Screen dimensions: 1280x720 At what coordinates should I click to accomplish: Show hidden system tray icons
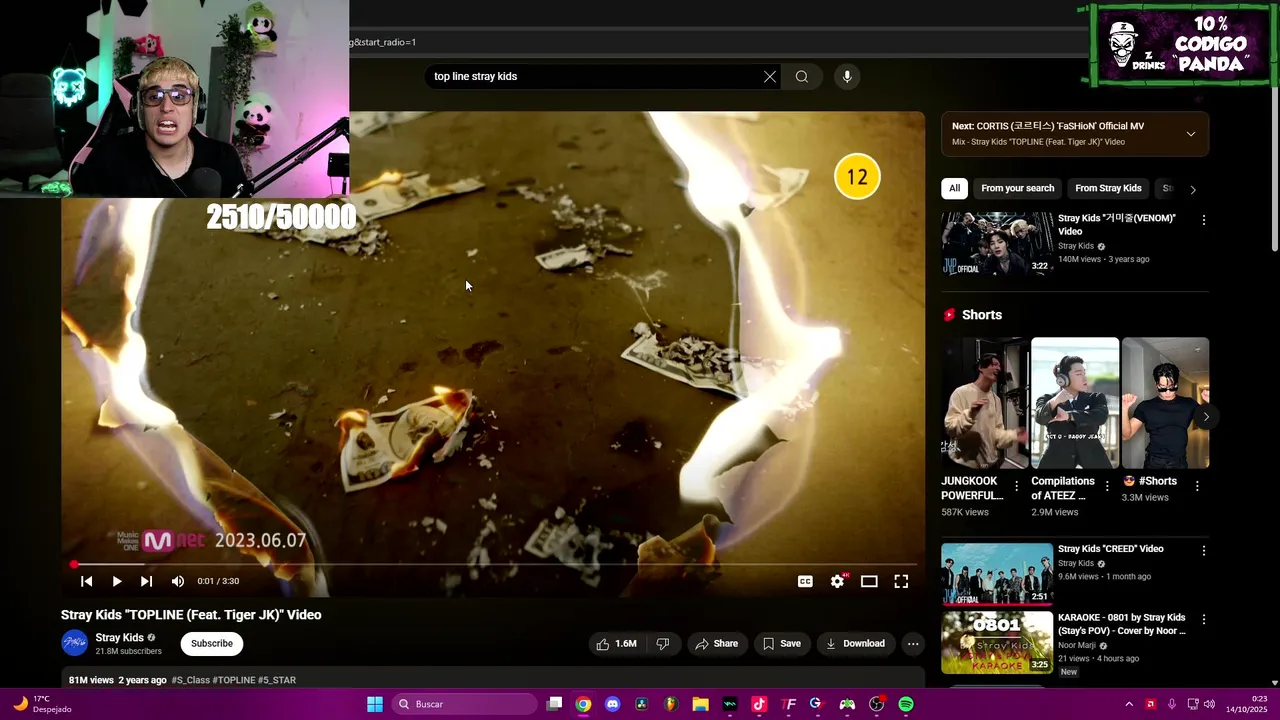tap(1129, 704)
